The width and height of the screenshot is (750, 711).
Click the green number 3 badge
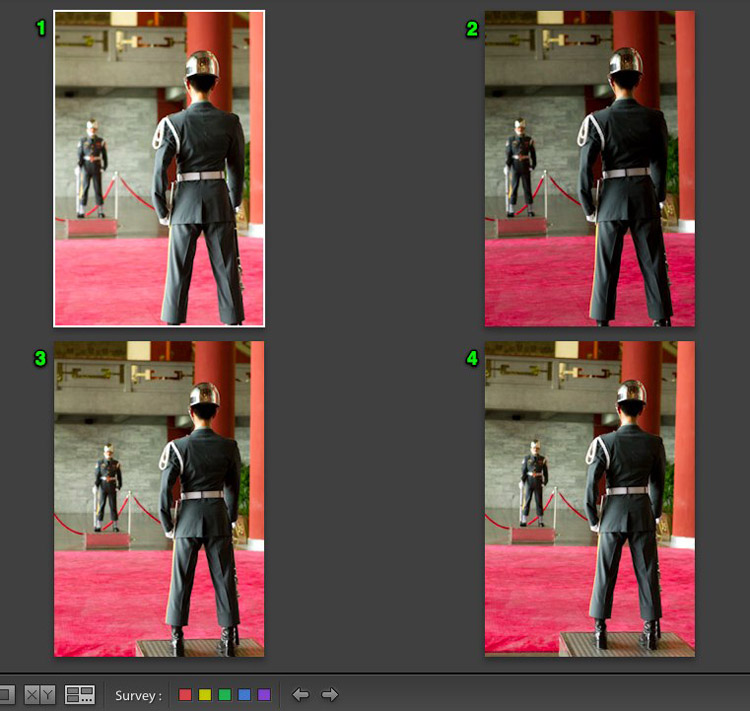[41, 358]
